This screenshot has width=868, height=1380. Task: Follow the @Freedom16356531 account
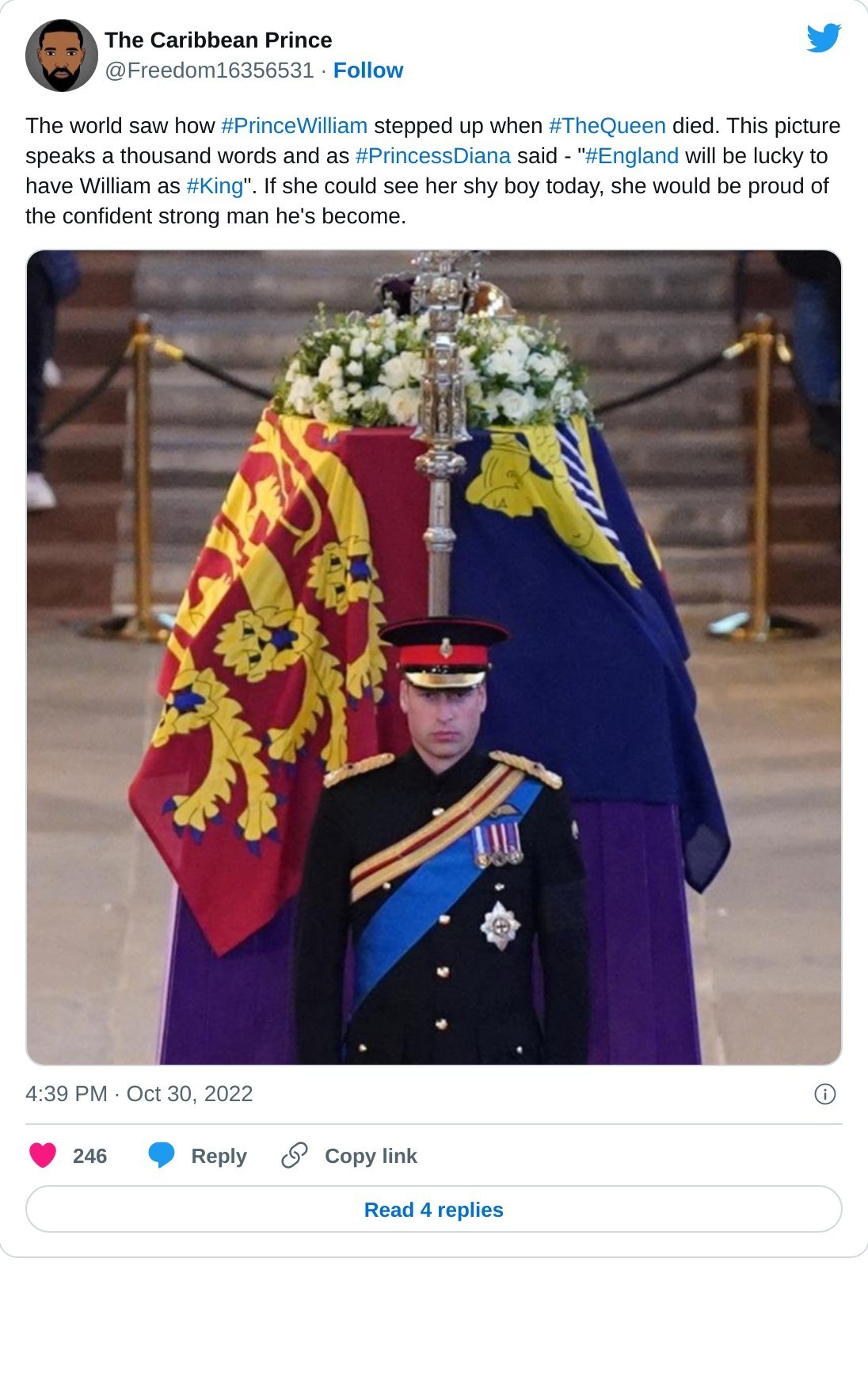(368, 71)
